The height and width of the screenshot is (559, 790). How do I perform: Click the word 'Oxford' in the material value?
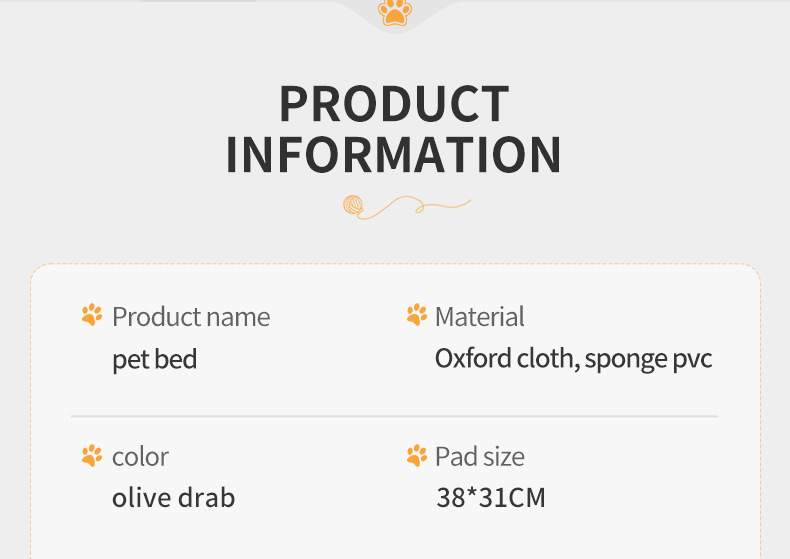click(473, 358)
